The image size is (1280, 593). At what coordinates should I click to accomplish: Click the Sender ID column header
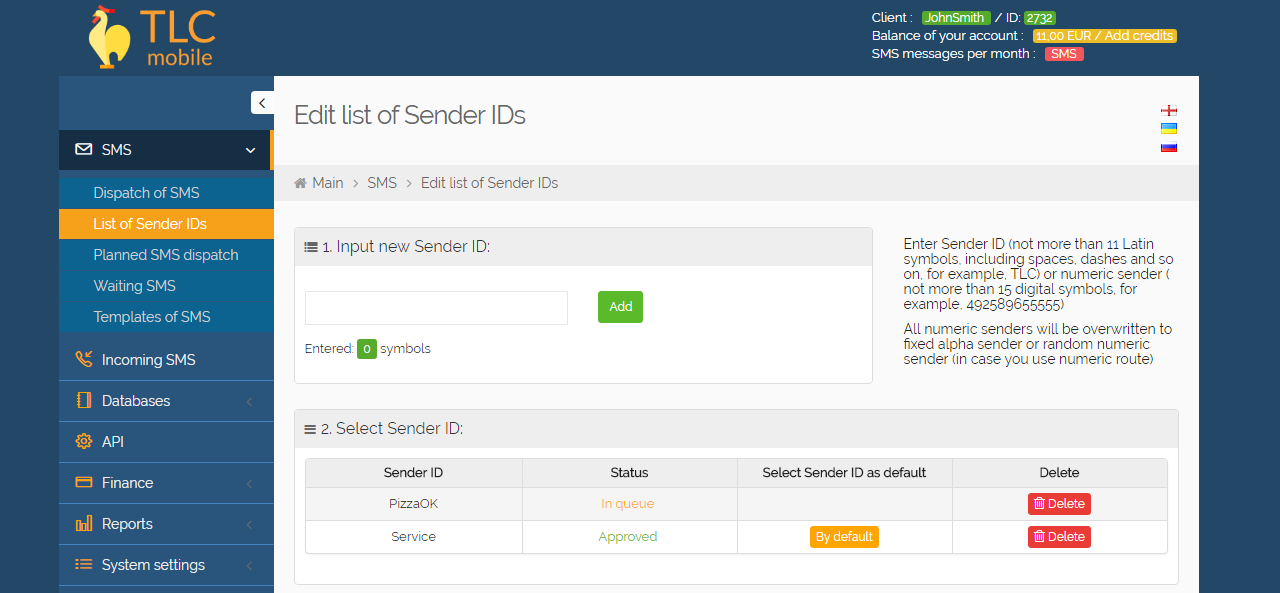click(414, 473)
